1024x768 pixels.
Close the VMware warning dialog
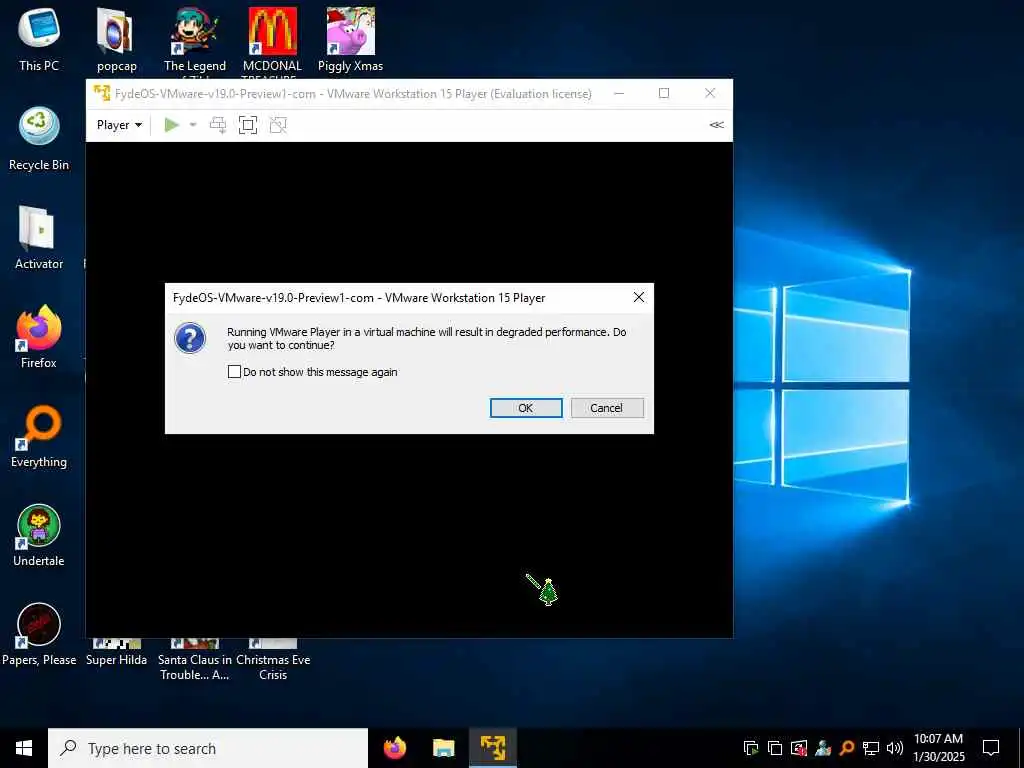639,297
